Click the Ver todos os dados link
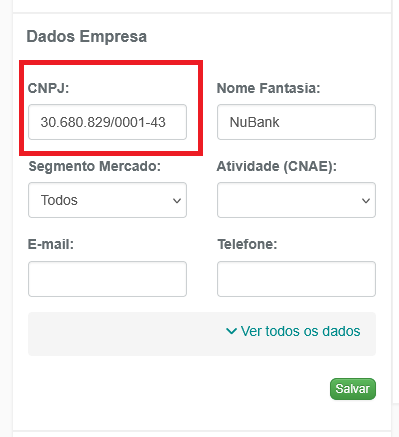399x437 pixels. pos(300,331)
